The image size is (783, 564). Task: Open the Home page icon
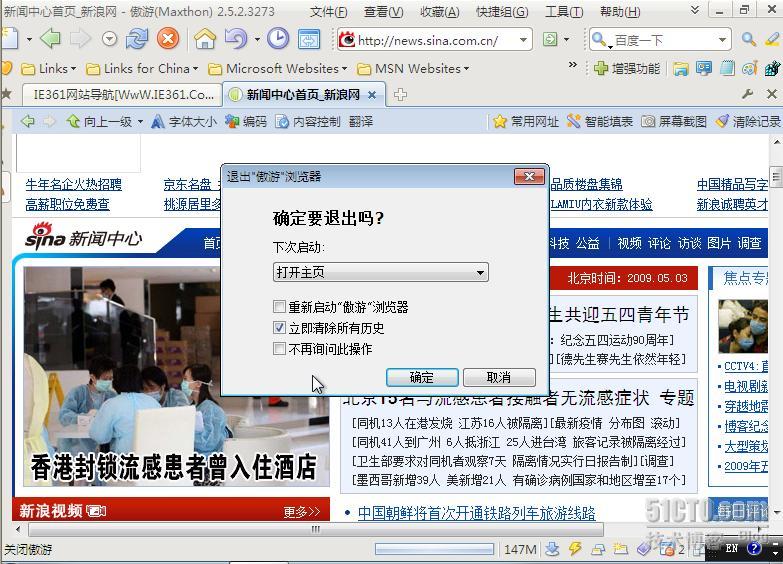pos(205,38)
